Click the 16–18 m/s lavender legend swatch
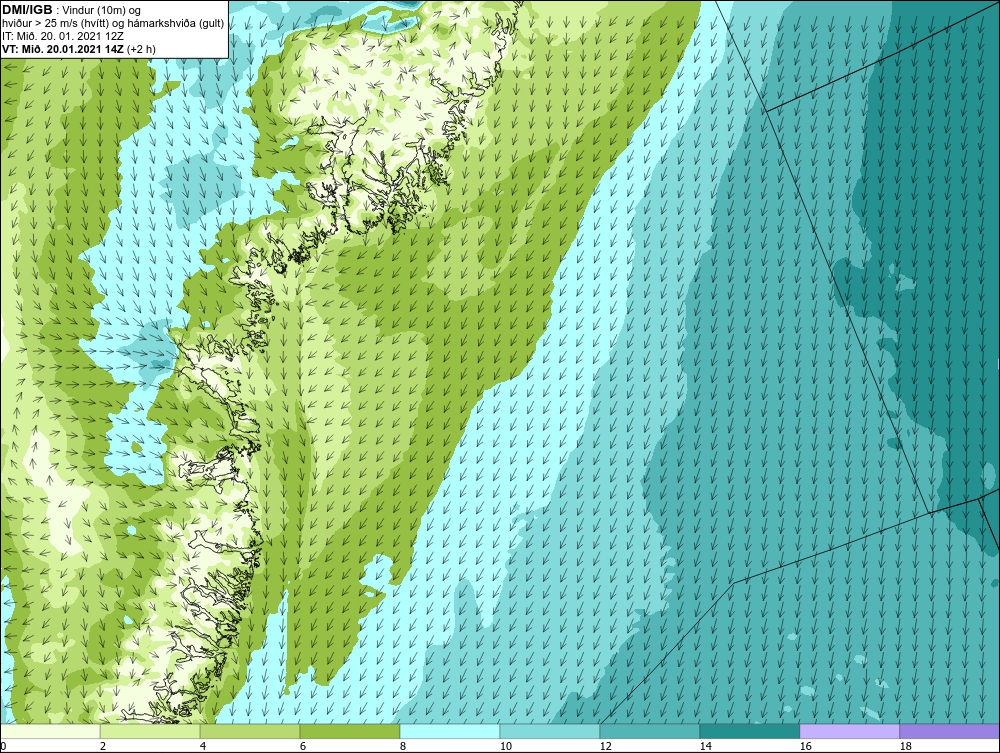Image resolution: width=1000 pixels, height=753 pixels. pyautogui.click(x=849, y=731)
